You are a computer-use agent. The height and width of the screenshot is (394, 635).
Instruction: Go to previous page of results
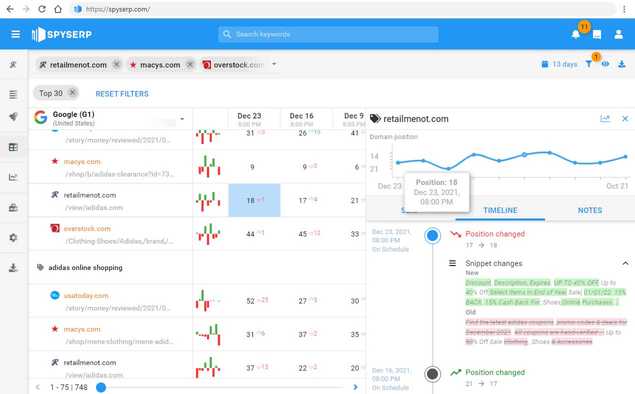click(x=38, y=387)
